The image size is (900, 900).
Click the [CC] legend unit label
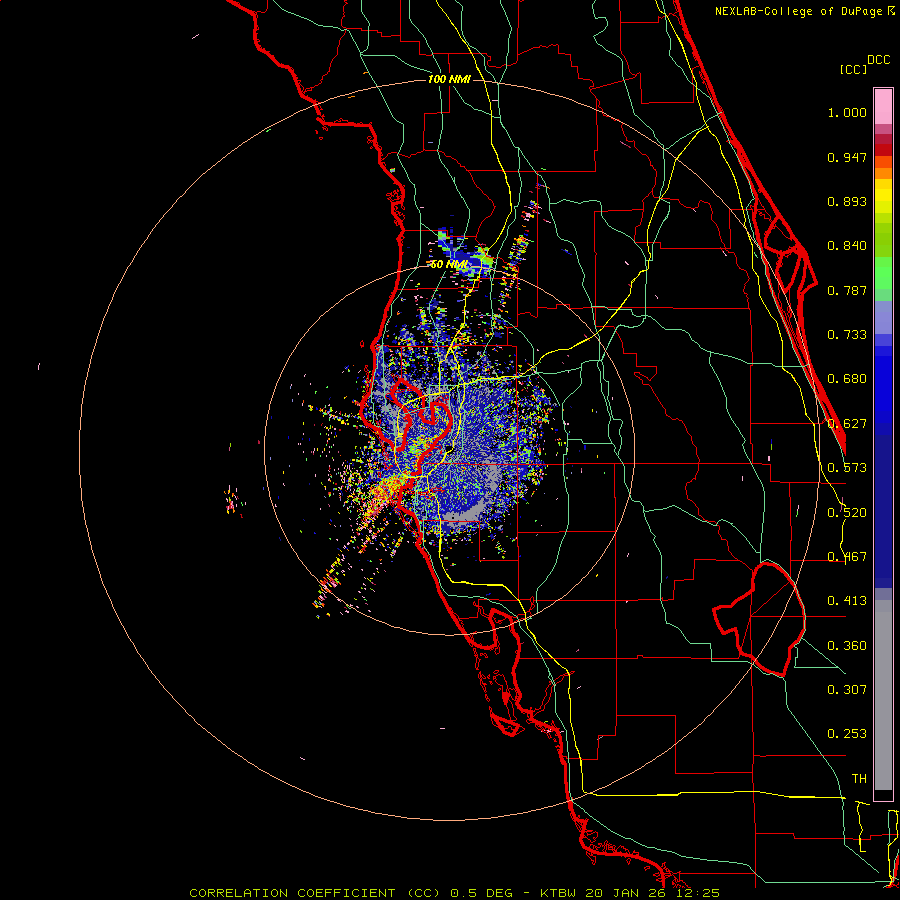coord(853,69)
